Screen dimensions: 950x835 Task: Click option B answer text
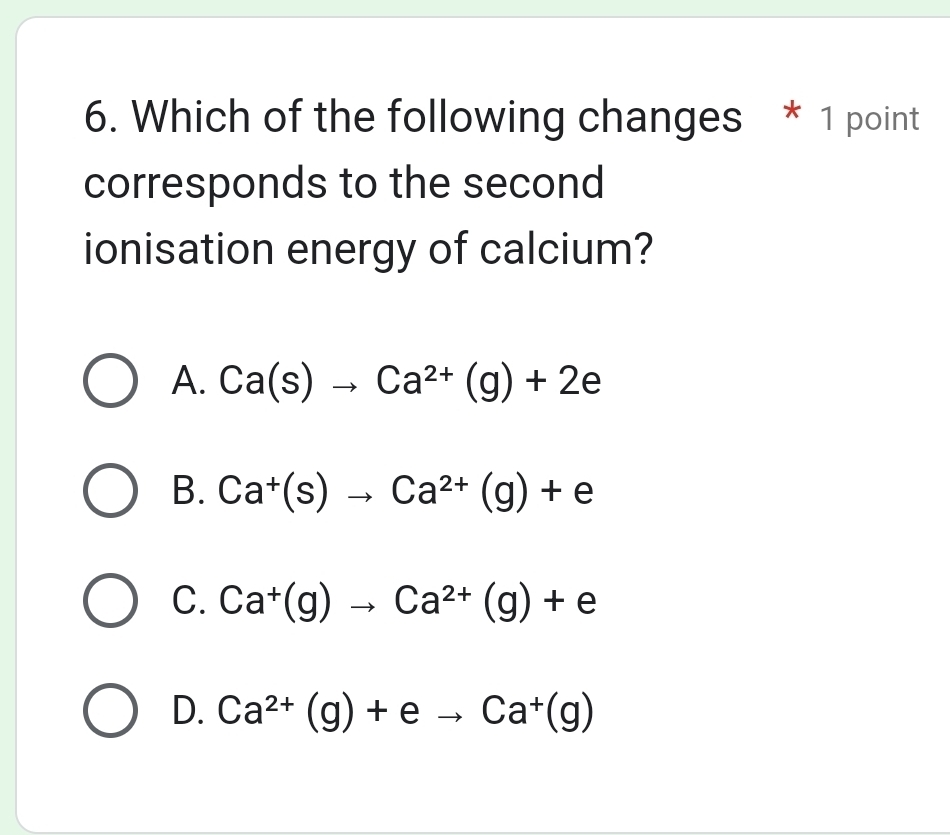(383, 491)
